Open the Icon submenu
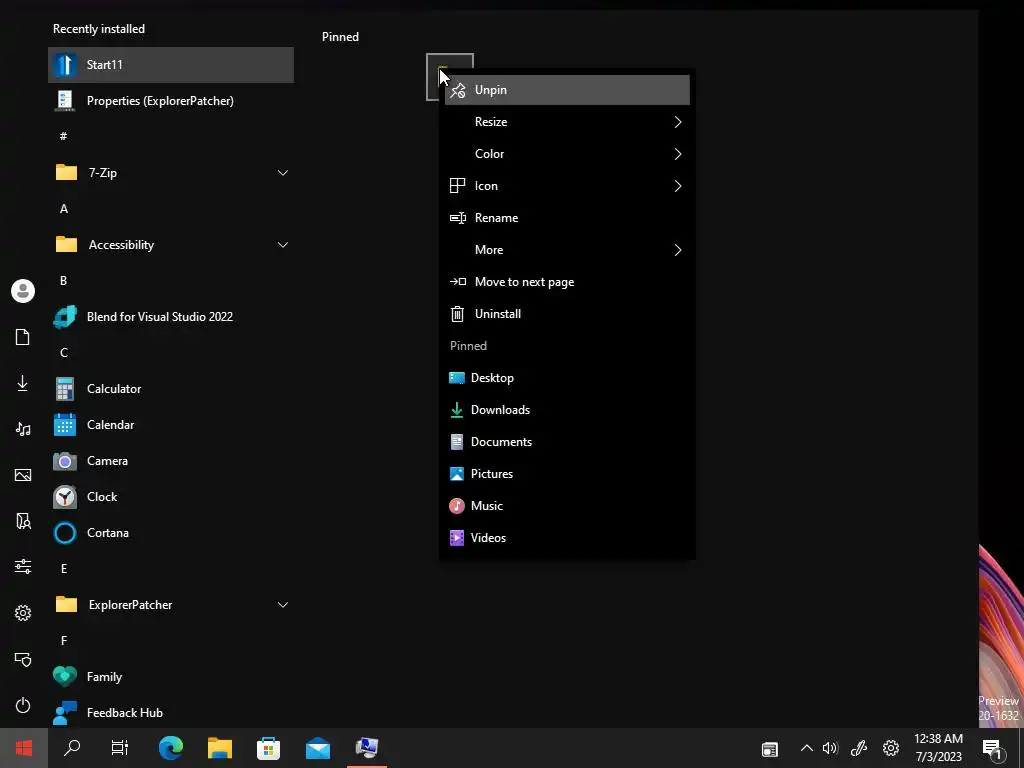 pos(567,186)
